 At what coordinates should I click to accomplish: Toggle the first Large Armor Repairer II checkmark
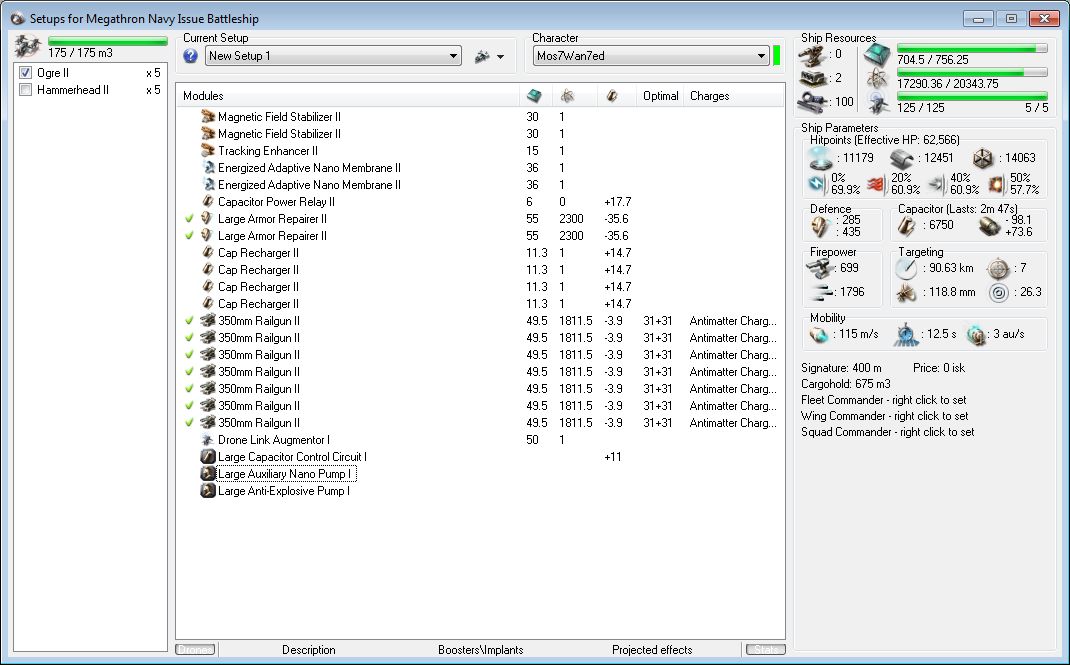[189, 218]
